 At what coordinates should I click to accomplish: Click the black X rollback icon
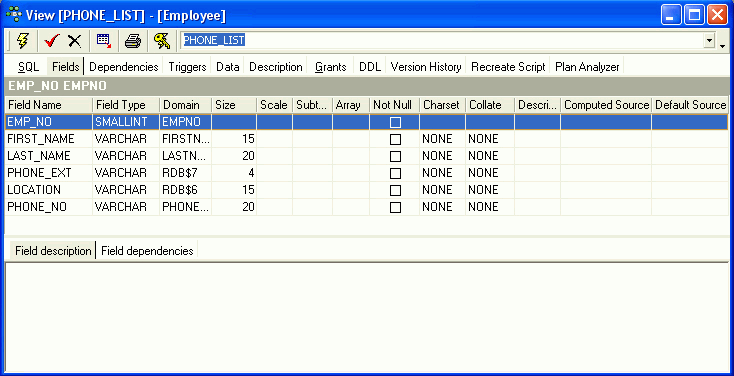pyautogui.click(x=74, y=41)
